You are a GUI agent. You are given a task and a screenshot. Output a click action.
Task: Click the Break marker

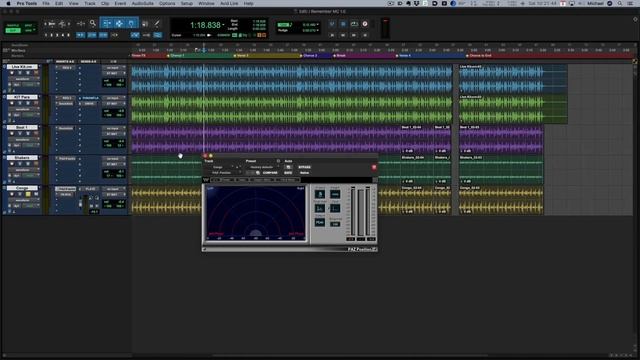(x=341, y=56)
